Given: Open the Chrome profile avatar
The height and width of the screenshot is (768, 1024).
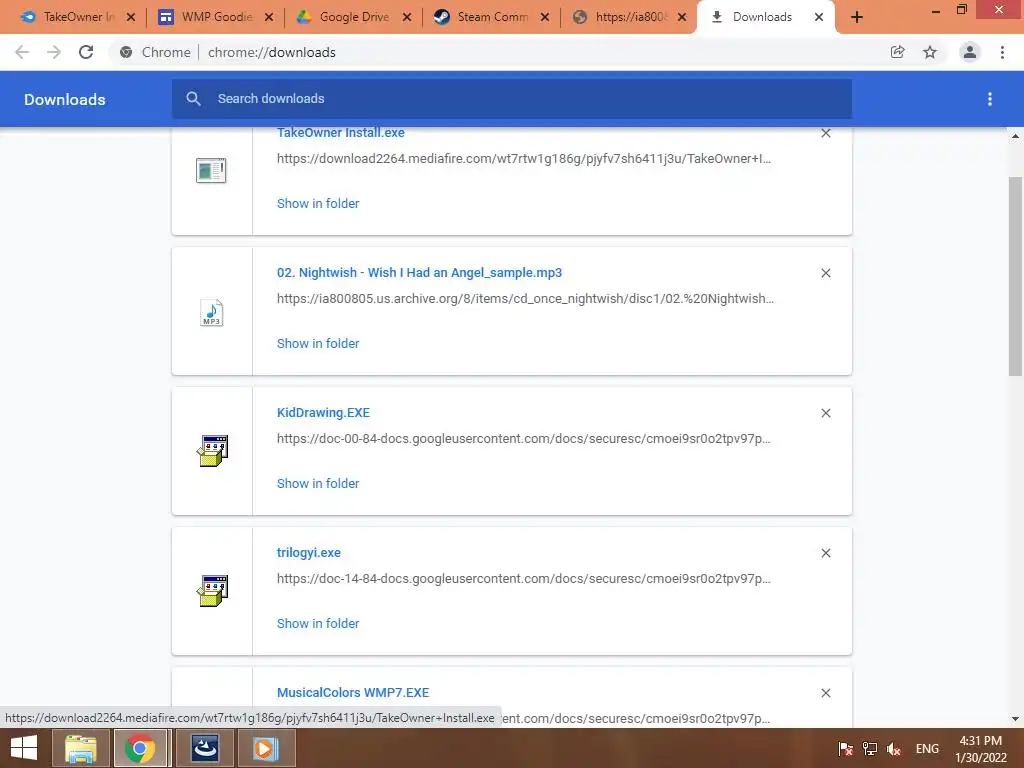Looking at the screenshot, I should tap(970, 52).
